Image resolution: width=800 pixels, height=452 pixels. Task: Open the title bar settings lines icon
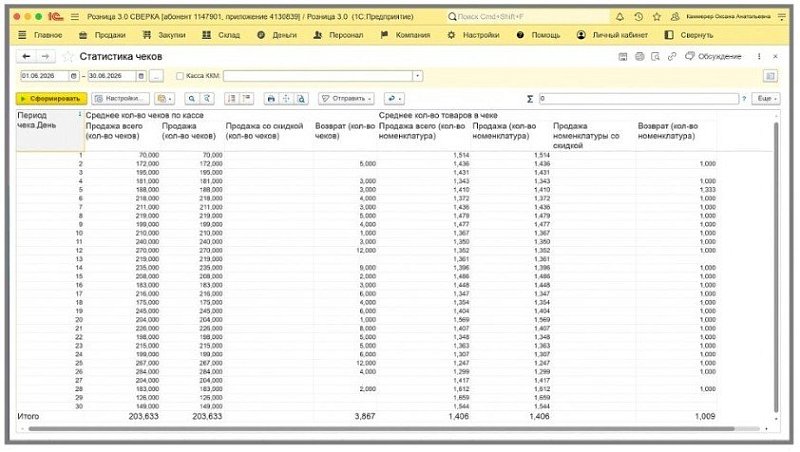[x=782, y=17]
